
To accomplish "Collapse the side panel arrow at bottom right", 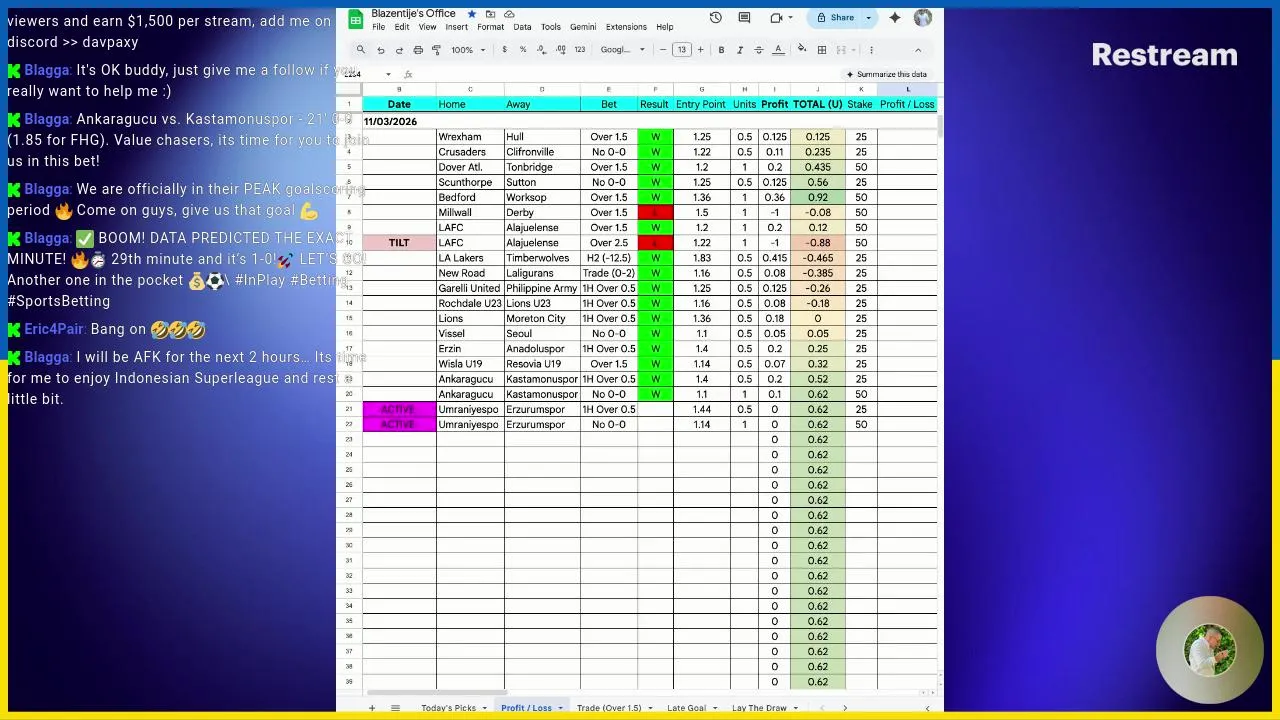I will (927, 708).
